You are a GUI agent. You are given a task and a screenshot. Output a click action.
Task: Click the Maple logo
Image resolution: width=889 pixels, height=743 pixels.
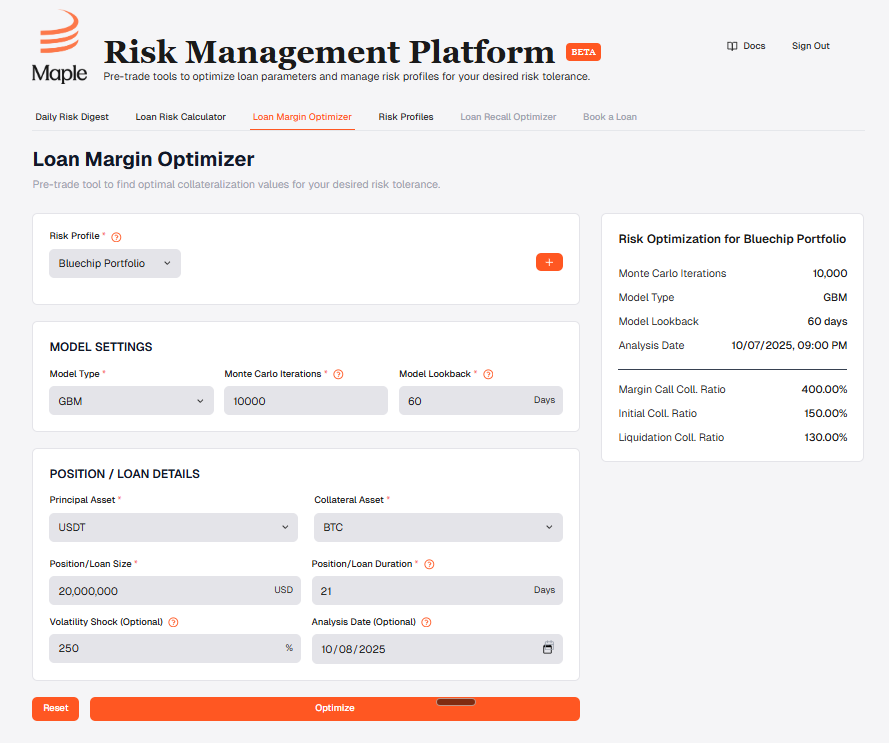[x=59, y=45]
